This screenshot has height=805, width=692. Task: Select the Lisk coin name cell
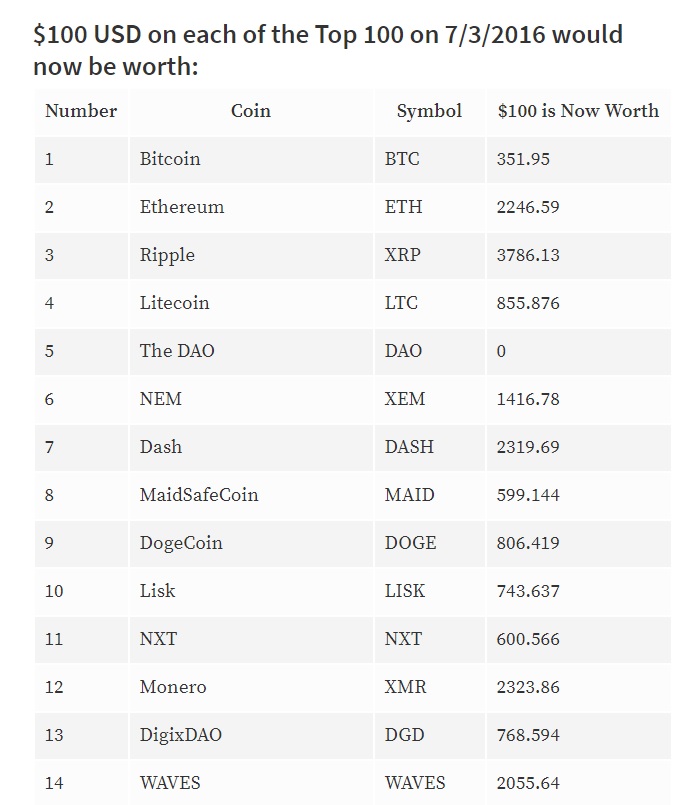pos(251,591)
